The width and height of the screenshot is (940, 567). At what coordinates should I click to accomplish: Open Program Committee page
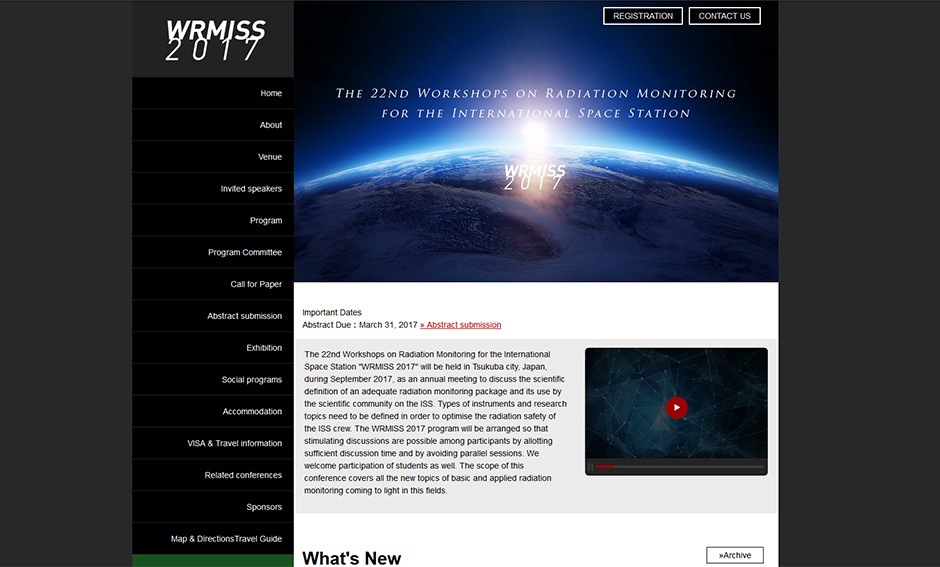[213, 252]
